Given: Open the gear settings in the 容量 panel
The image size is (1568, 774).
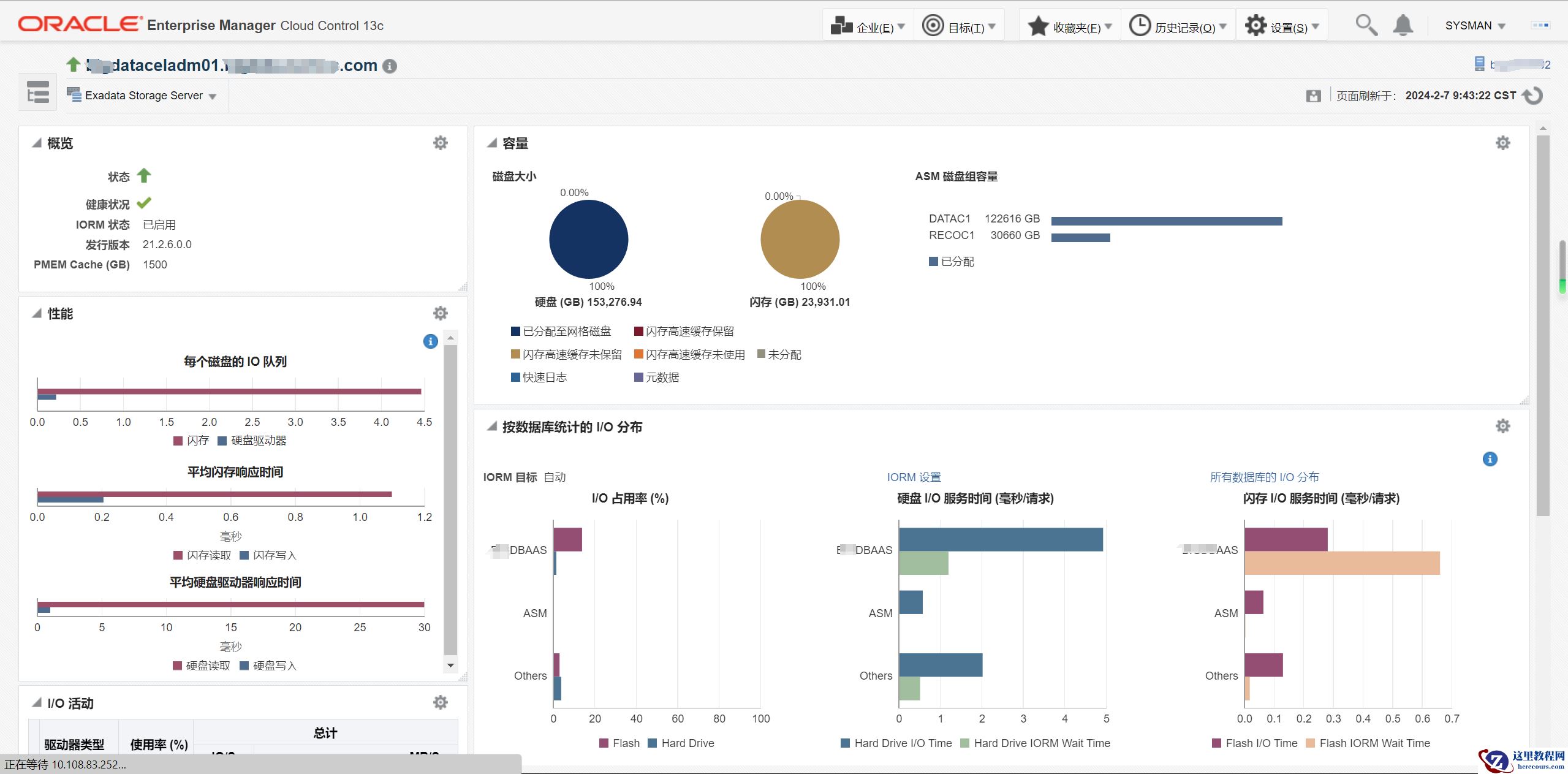Looking at the screenshot, I should [1502, 143].
